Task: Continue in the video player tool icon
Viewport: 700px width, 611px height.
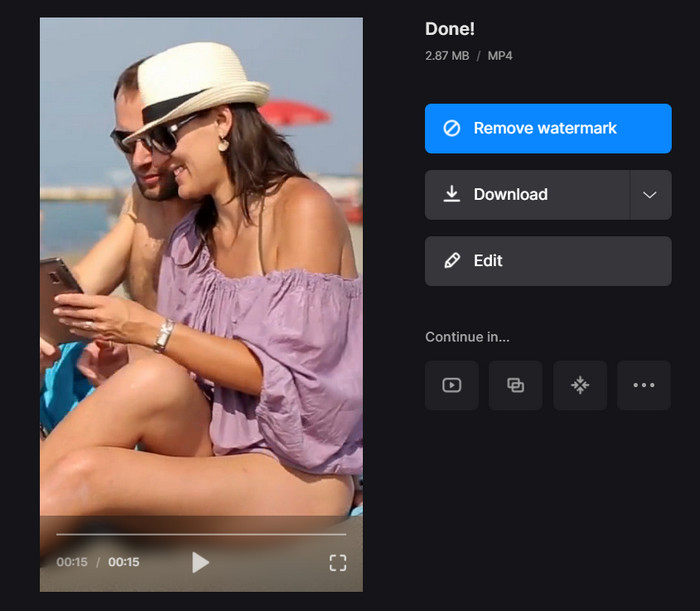Action: point(452,386)
